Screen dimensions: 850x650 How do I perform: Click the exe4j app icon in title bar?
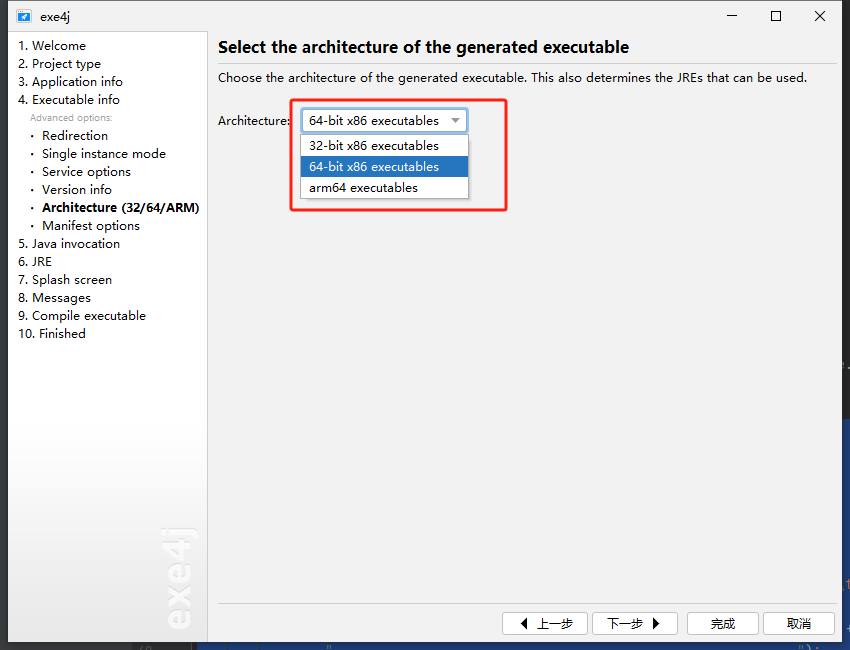click(24, 16)
